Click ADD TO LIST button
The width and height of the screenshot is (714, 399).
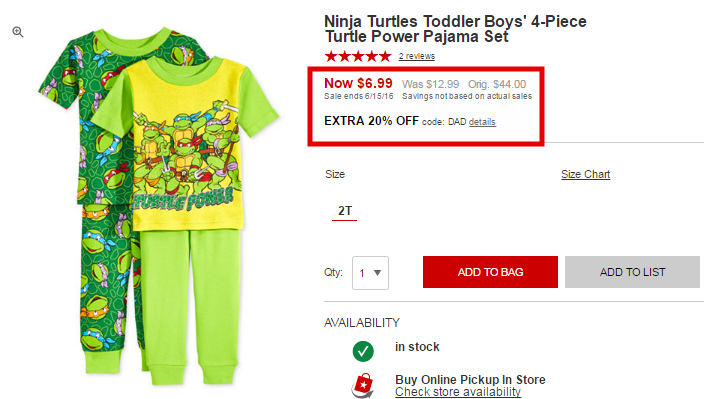click(632, 272)
